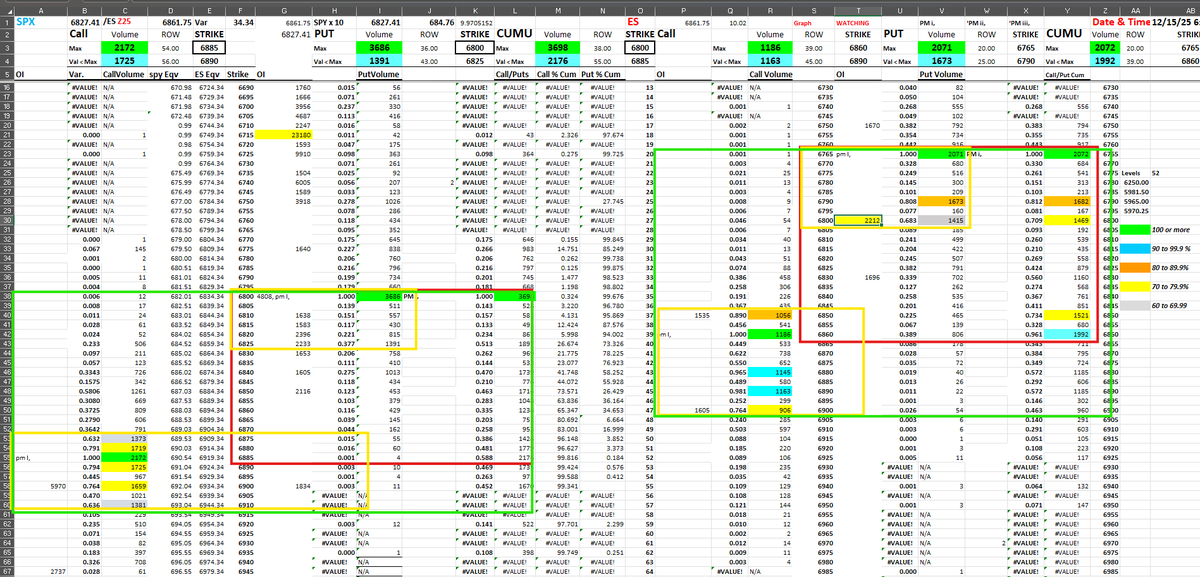Click the yellow '70 to 79.9%' legend swatch
Viewport: 1200px width, 577px height.
click(1134, 285)
